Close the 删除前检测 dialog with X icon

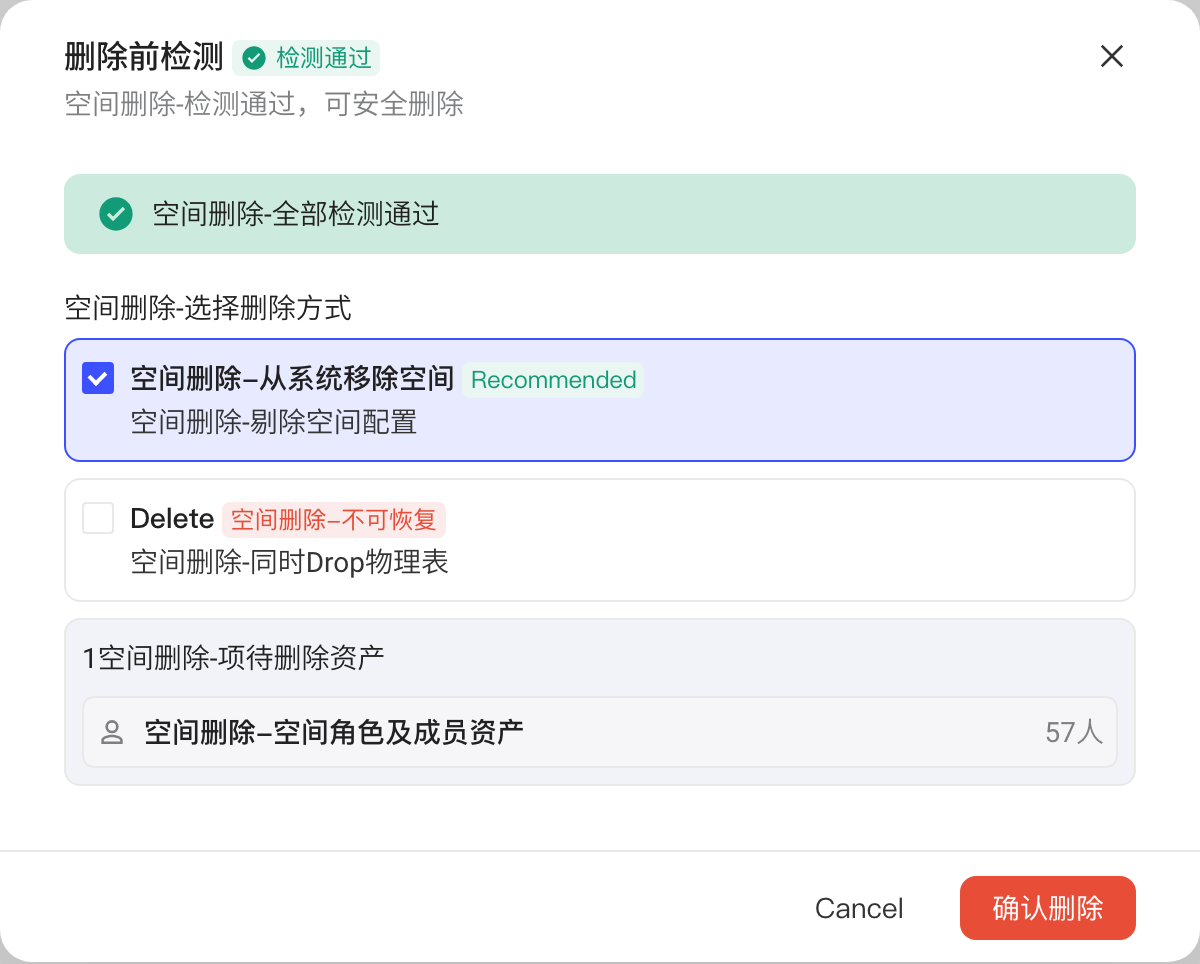click(x=1112, y=57)
